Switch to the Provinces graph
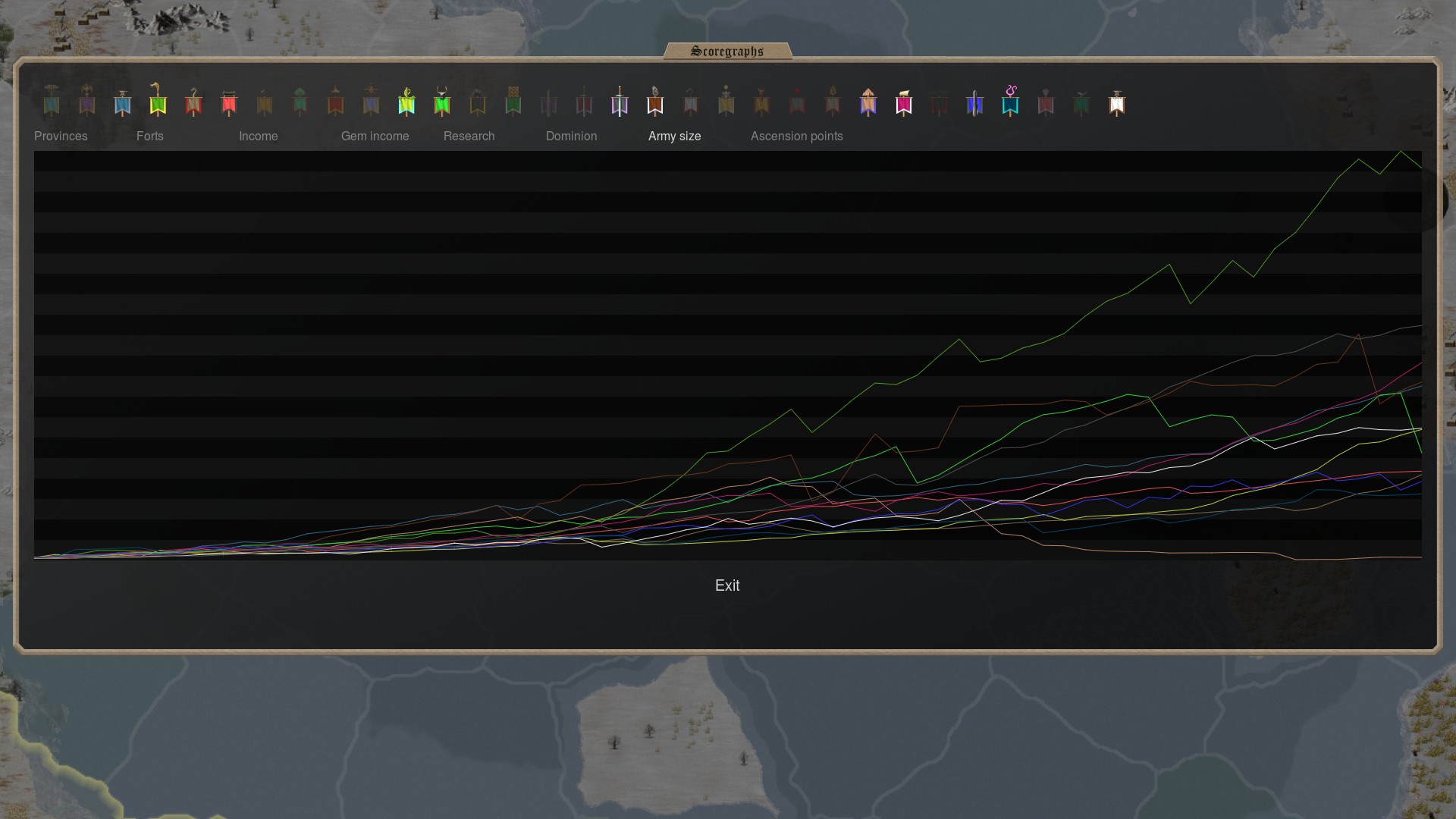This screenshot has width=1456, height=819. click(x=61, y=136)
